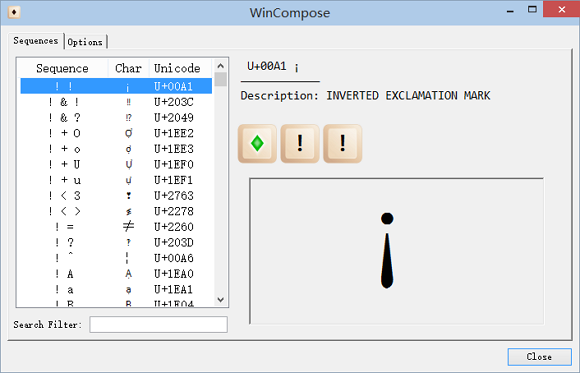The width and height of the screenshot is (580, 373).
Task: Click the list scrollbar thumb
Action: click(220, 79)
